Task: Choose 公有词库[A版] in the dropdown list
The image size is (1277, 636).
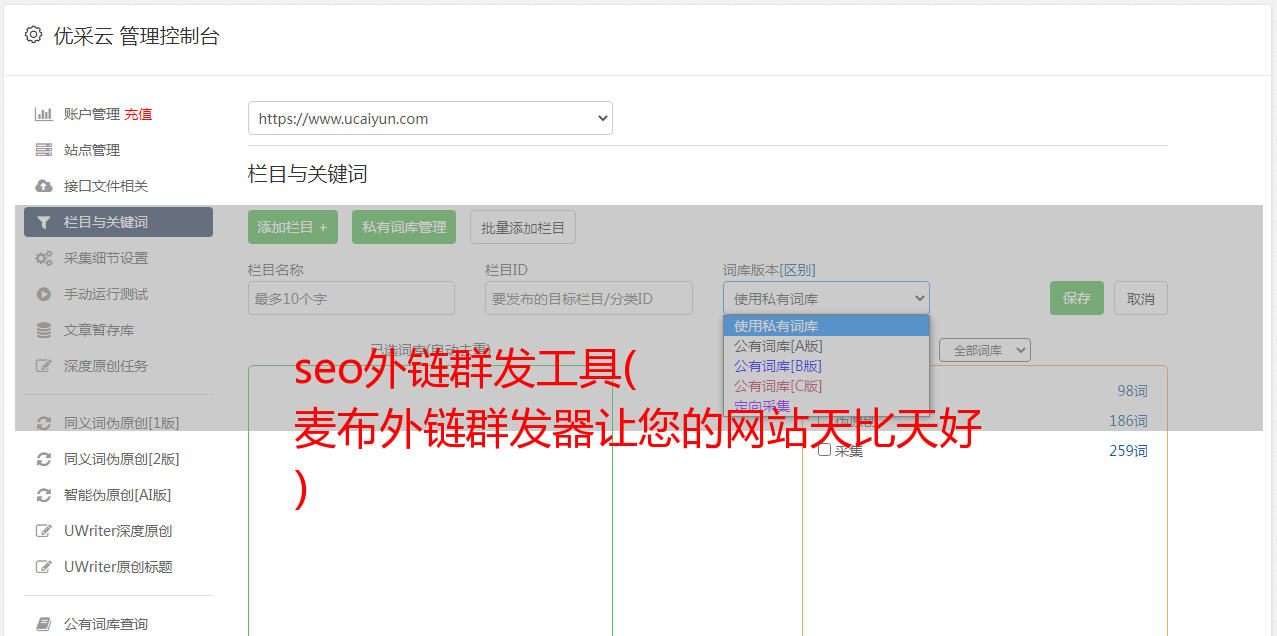Action: (826, 346)
